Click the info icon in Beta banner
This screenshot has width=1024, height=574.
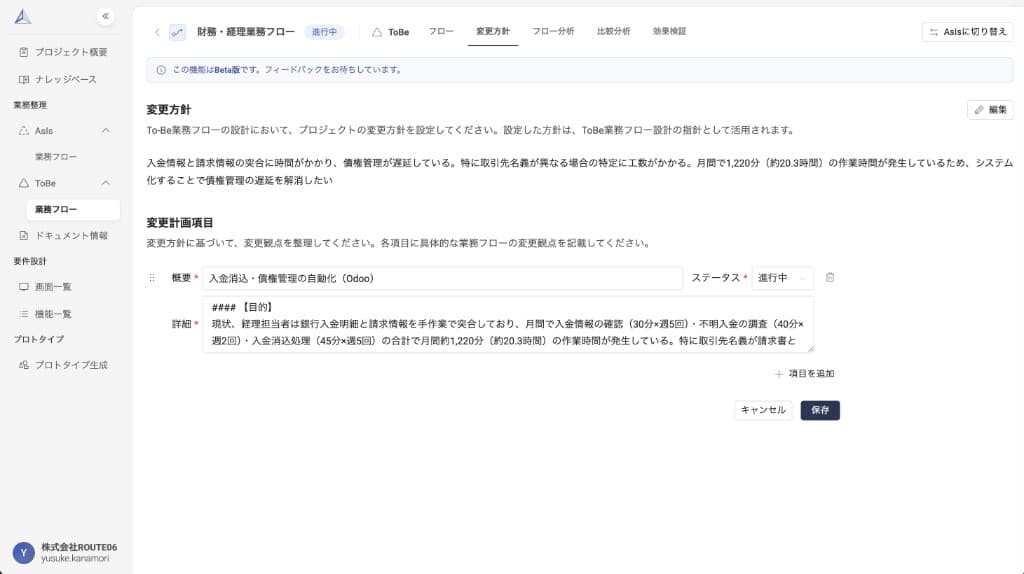(x=161, y=70)
